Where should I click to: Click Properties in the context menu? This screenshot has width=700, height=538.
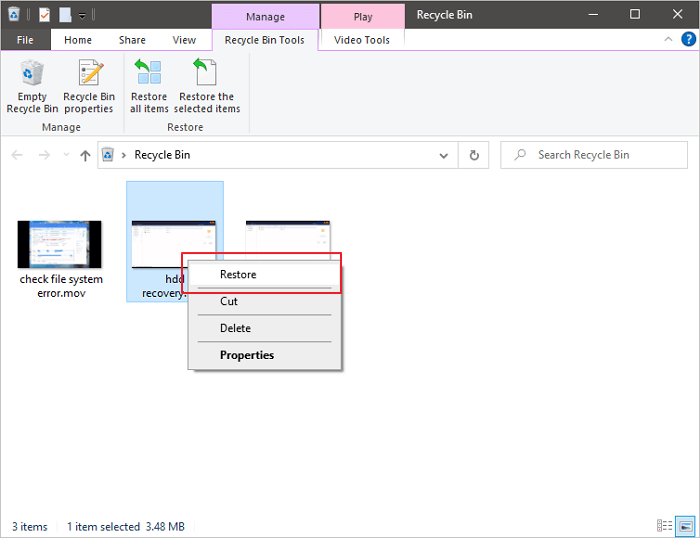247,355
